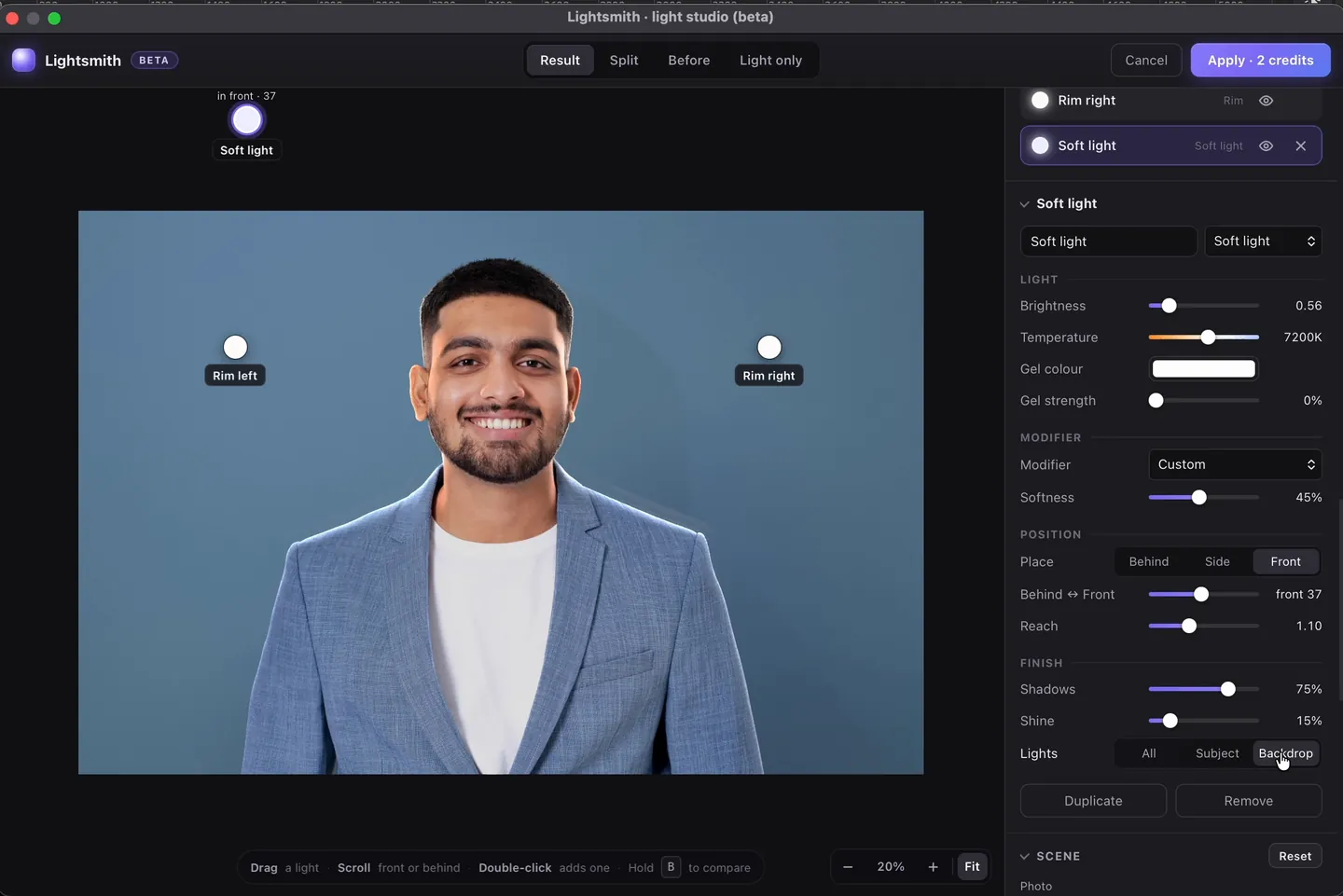This screenshot has height=896, width=1343.
Task: Click the white dot beside Rim right in list
Action: pyautogui.click(x=1040, y=101)
